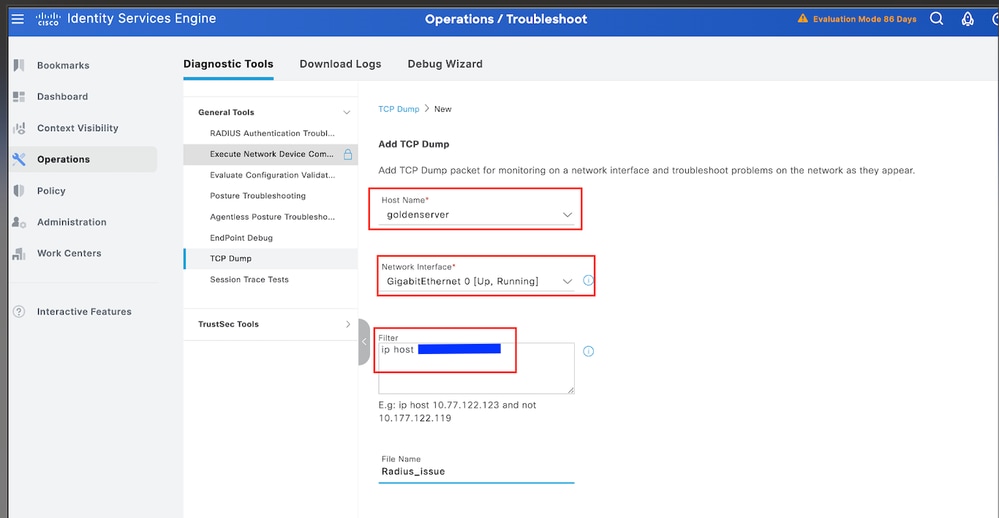Click the Administration user-gear icon

coord(19,222)
